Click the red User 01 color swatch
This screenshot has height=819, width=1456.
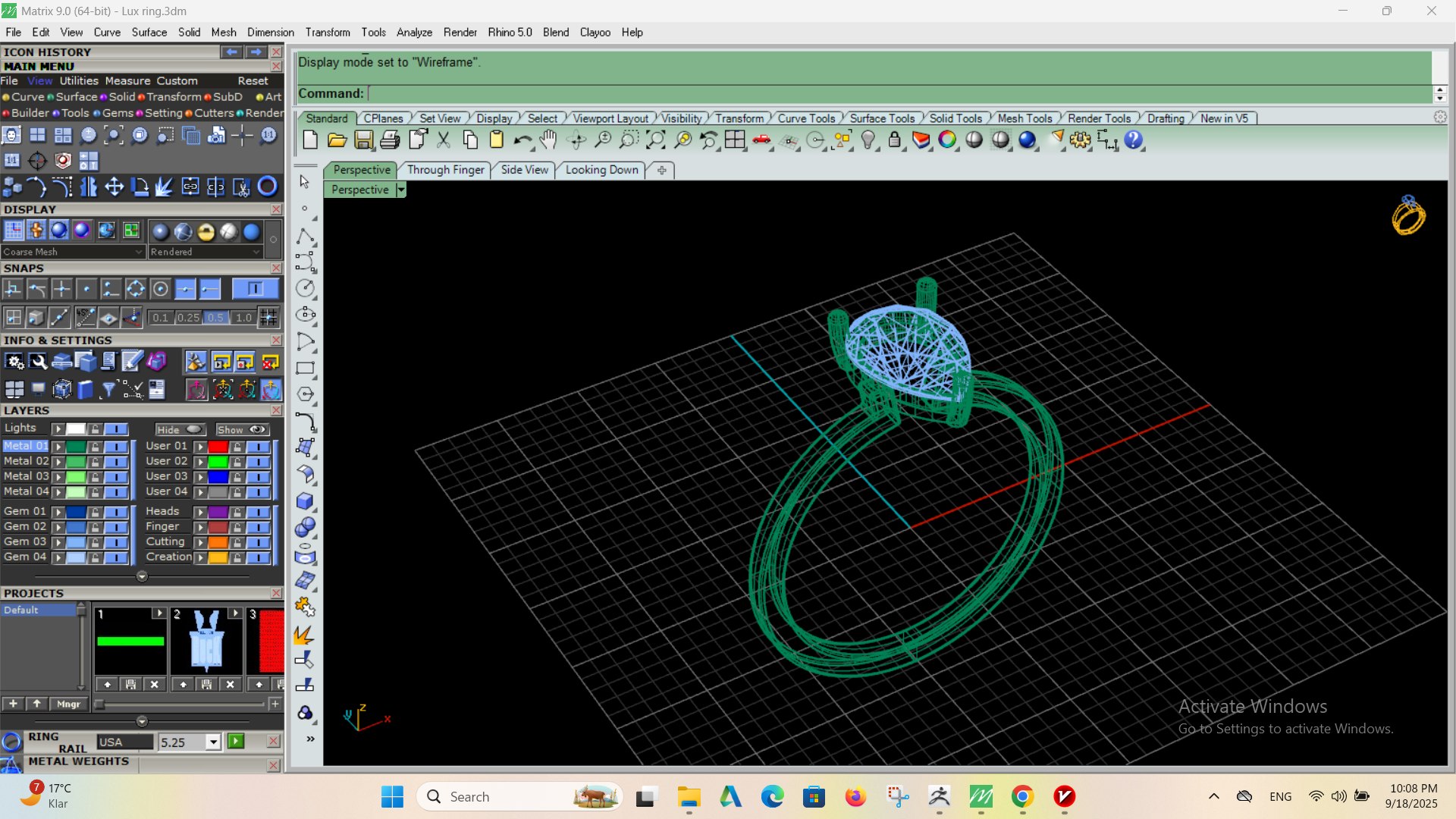[218, 447]
